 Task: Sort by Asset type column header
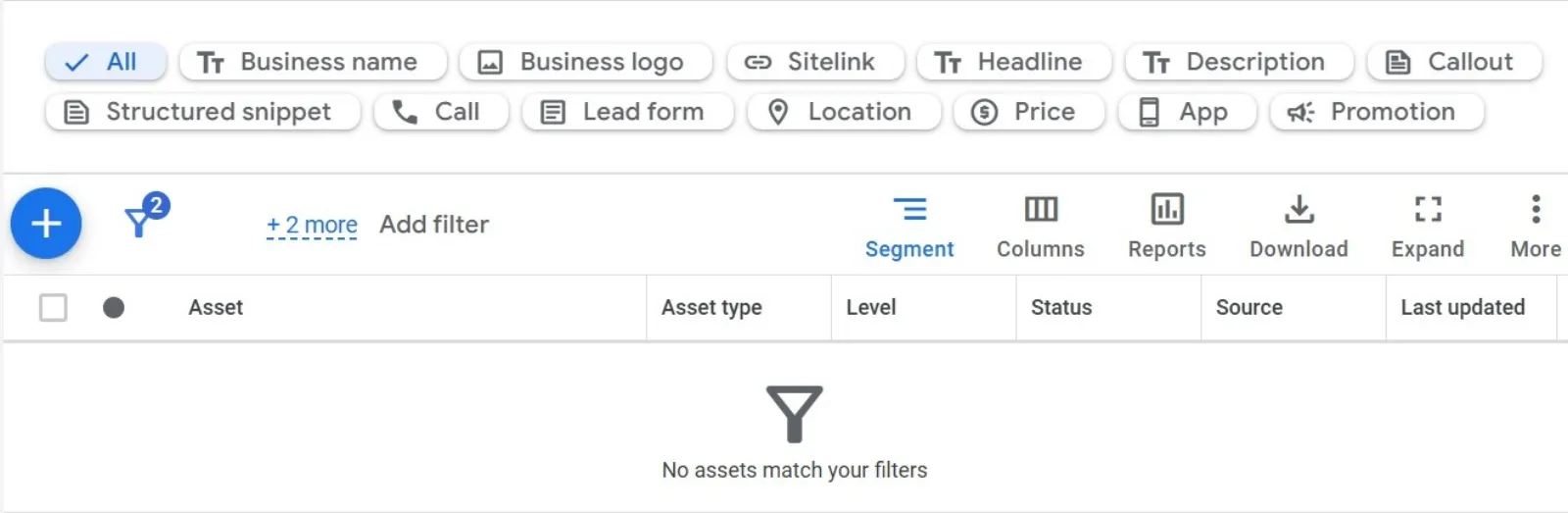[x=711, y=308]
